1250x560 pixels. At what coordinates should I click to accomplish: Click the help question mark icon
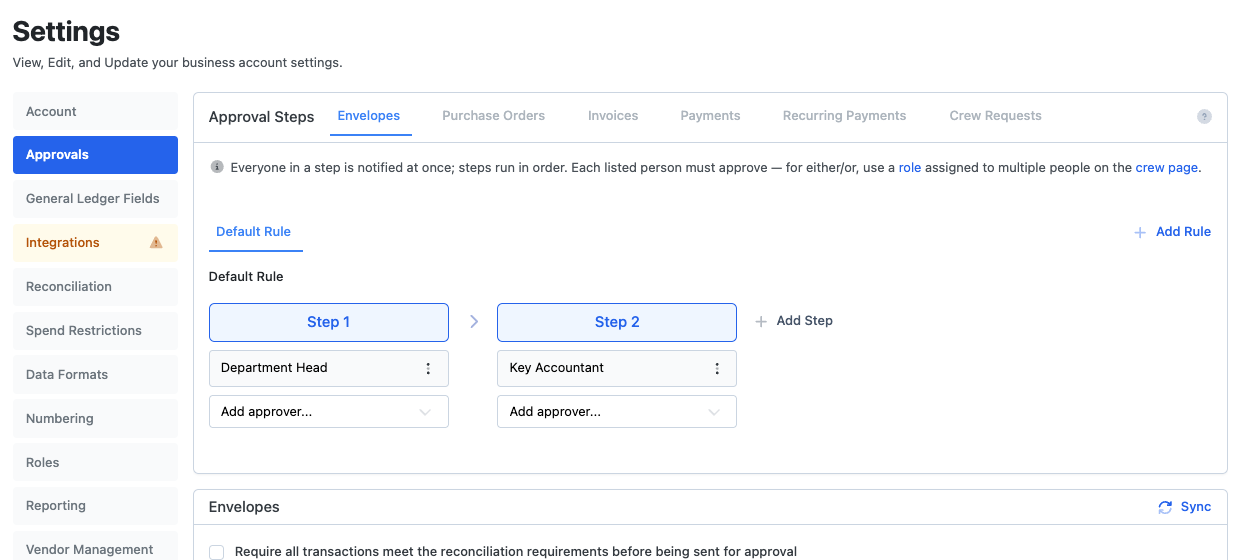(x=1204, y=116)
